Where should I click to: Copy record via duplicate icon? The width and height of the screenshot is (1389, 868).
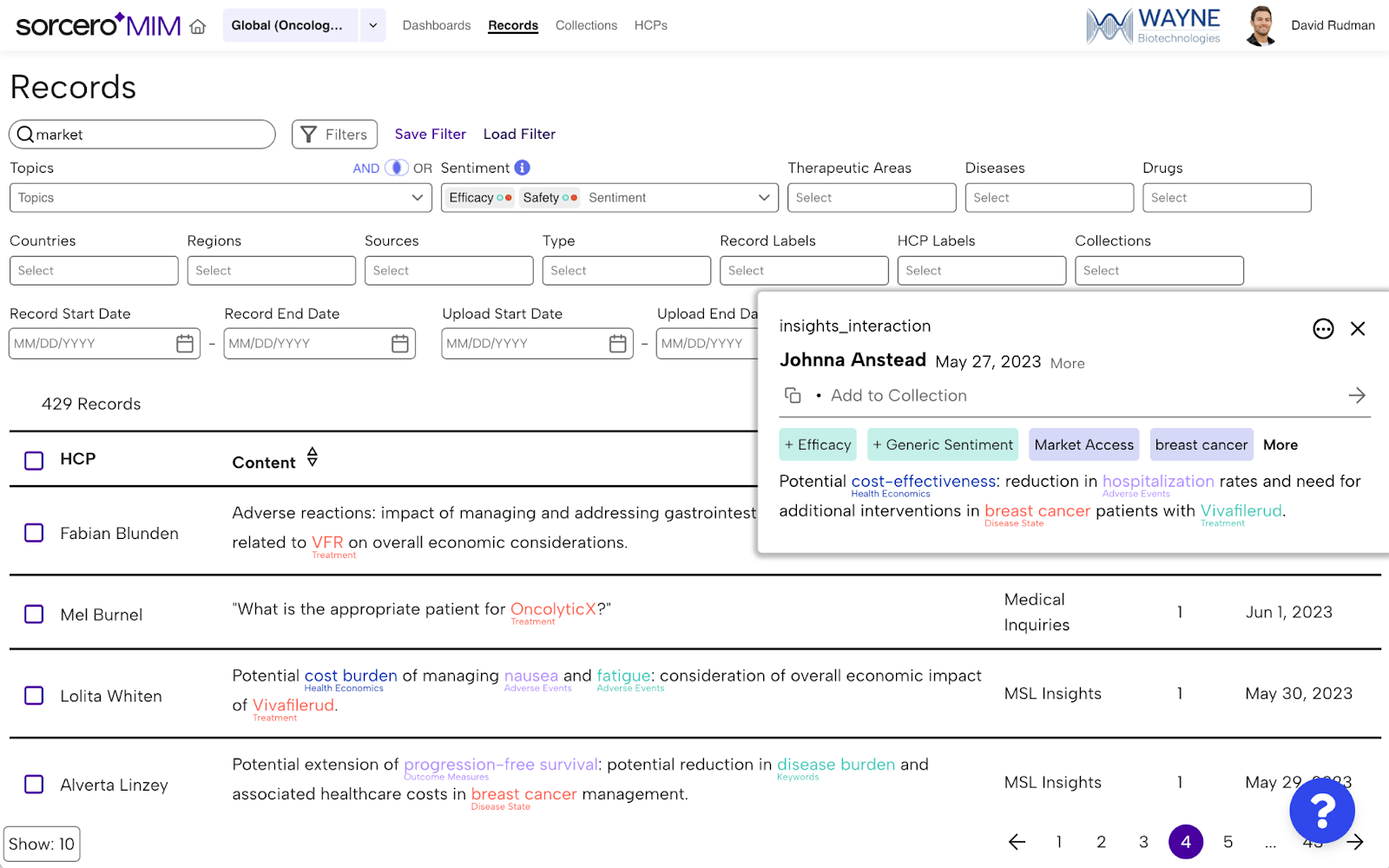click(x=793, y=396)
